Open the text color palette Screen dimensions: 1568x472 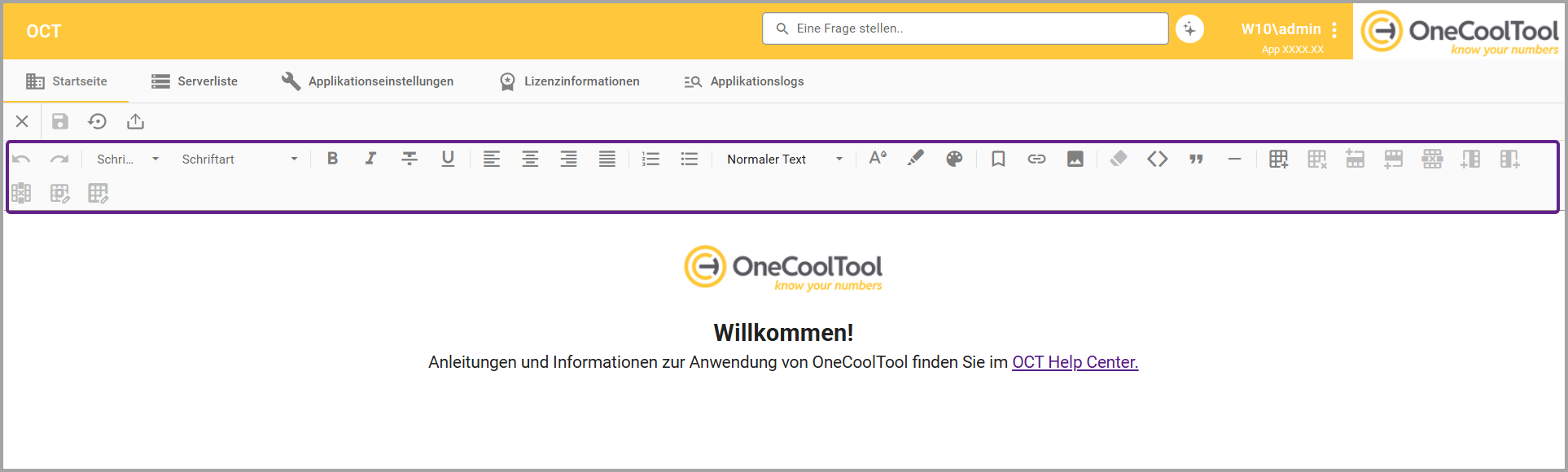[x=954, y=160]
